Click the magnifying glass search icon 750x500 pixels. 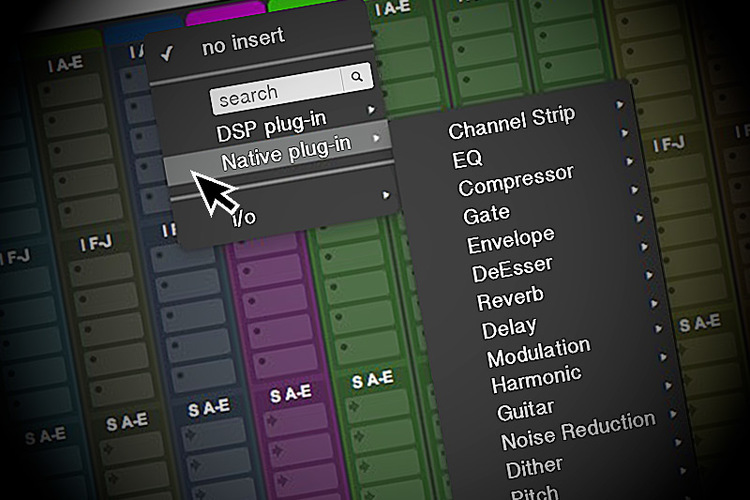tap(357, 77)
